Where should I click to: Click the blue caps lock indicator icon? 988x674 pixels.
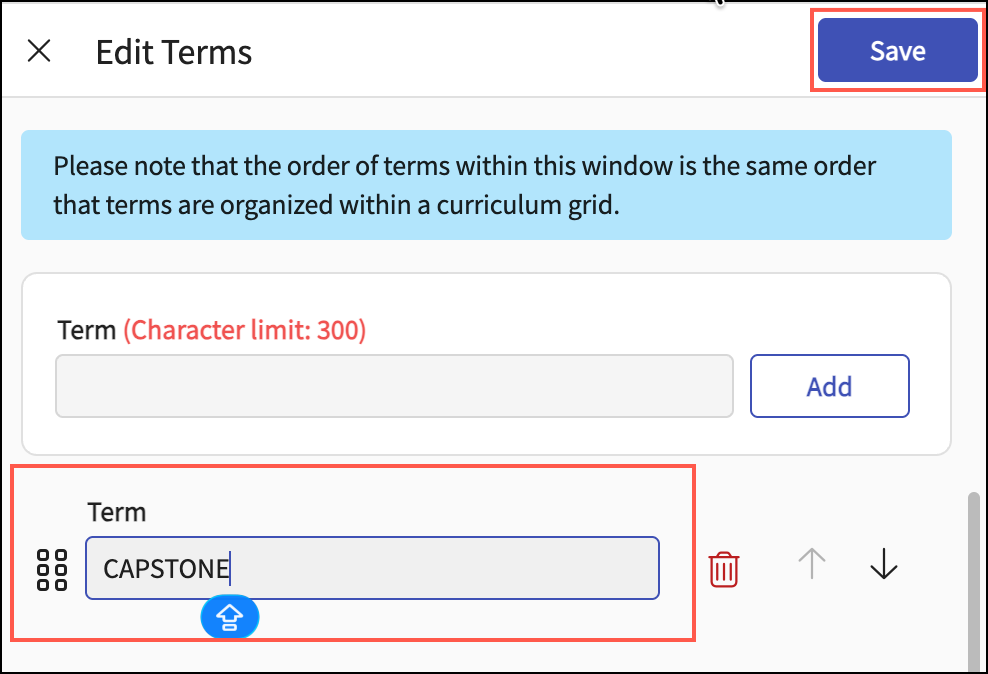(x=230, y=618)
